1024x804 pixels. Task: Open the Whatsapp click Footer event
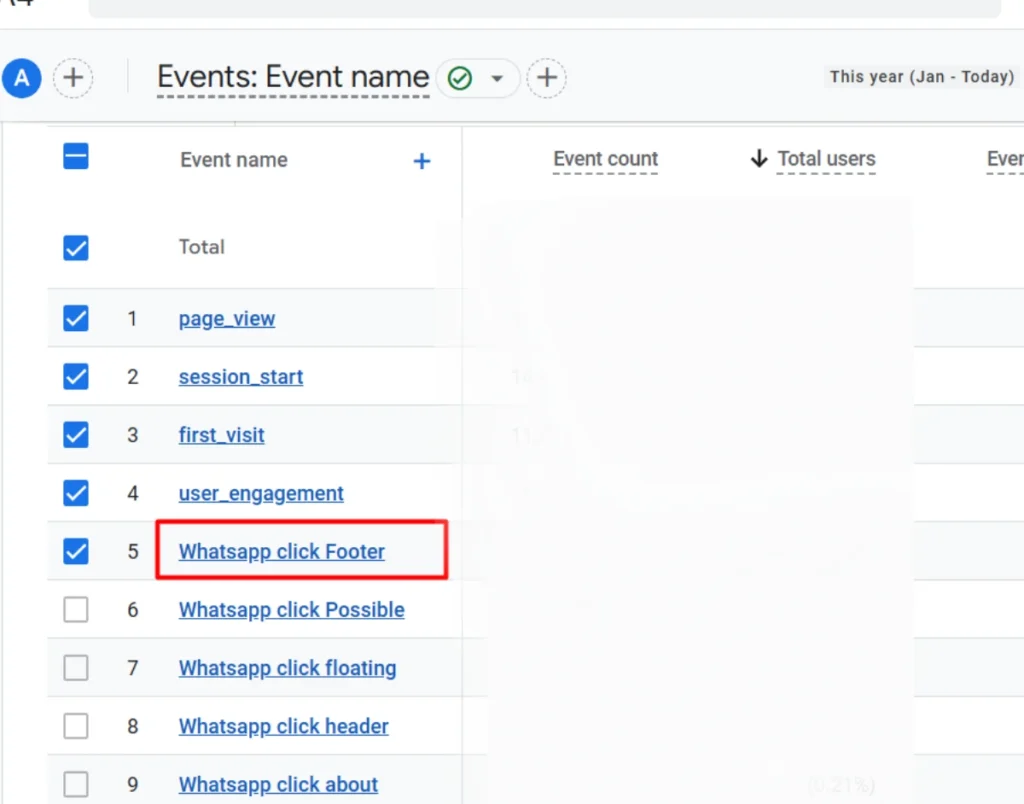(282, 552)
